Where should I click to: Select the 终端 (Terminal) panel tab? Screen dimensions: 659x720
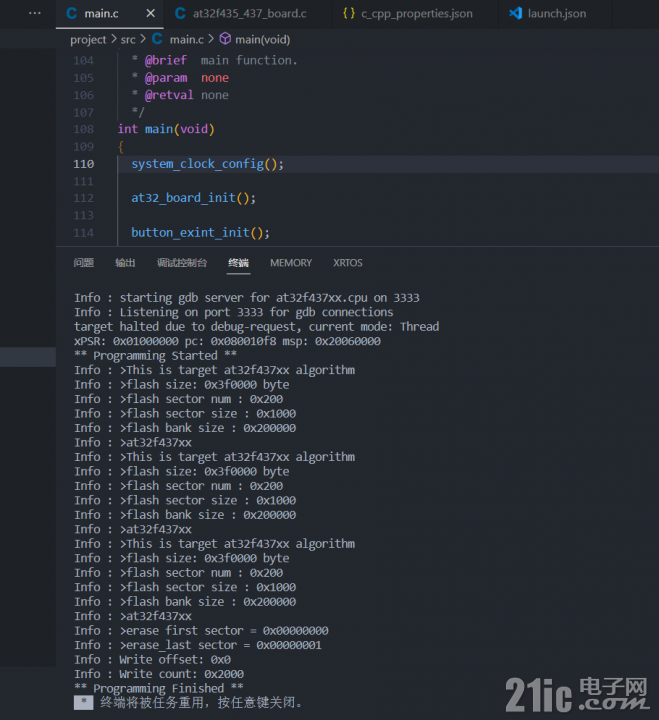coord(238,263)
